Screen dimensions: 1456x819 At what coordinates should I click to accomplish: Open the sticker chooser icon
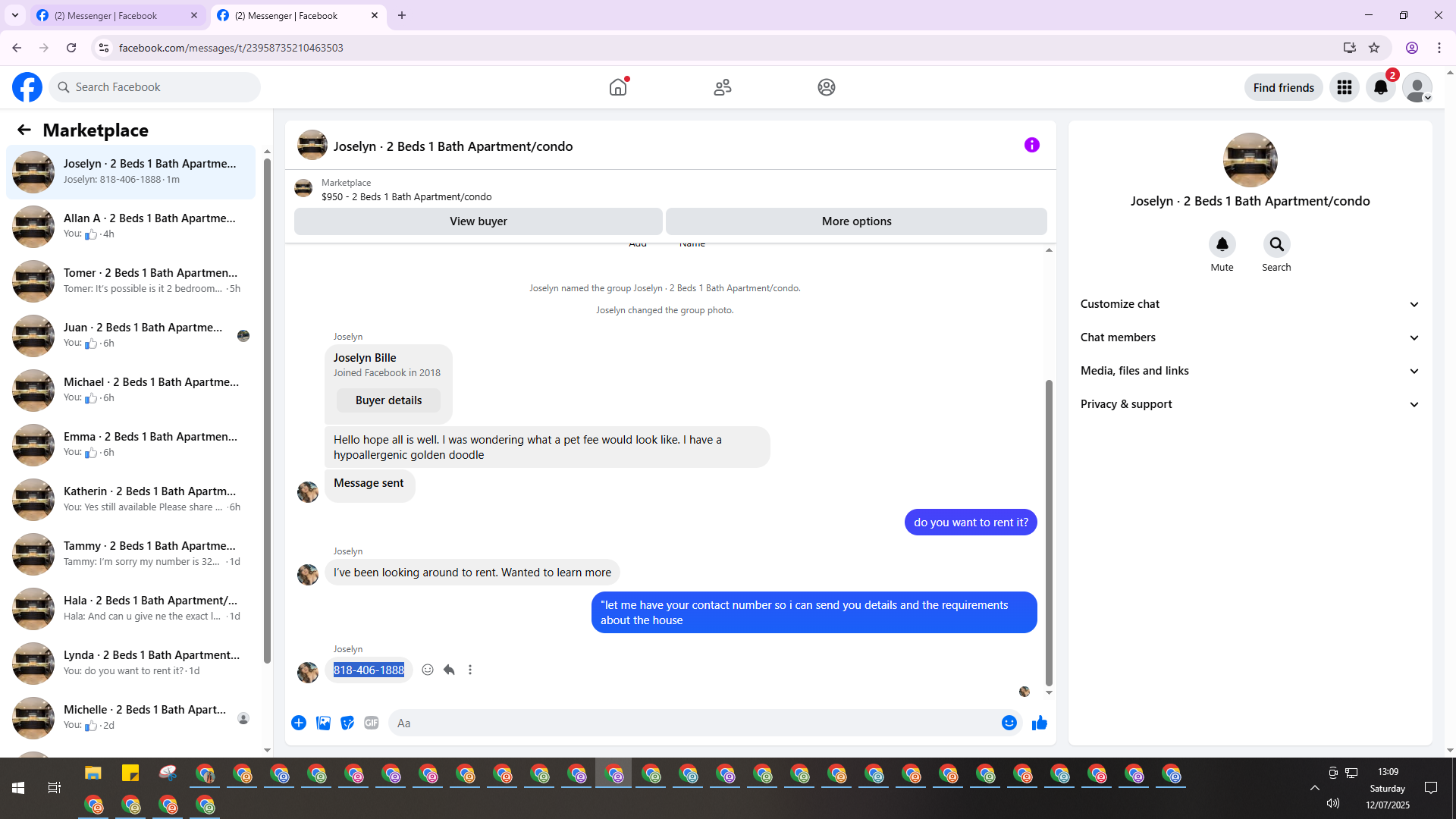pyautogui.click(x=347, y=723)
